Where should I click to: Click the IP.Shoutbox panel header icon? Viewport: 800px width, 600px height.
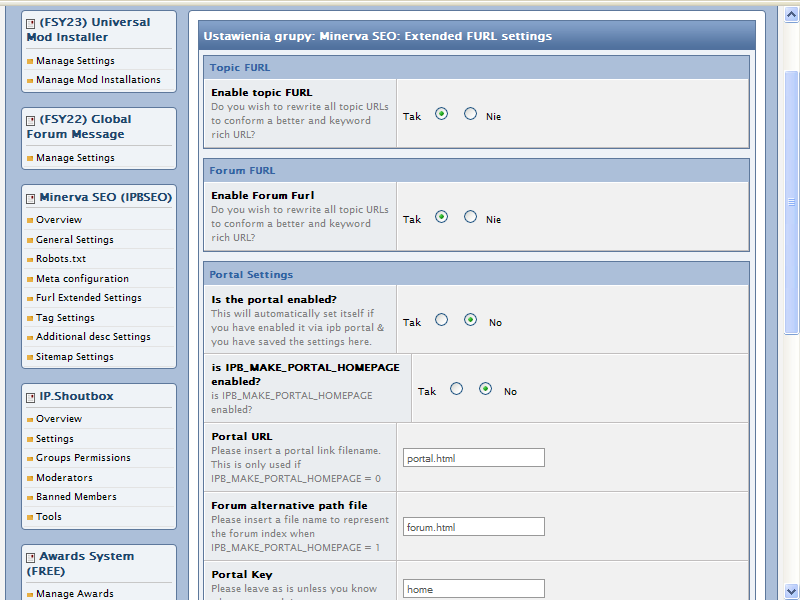tap(31, 397)
